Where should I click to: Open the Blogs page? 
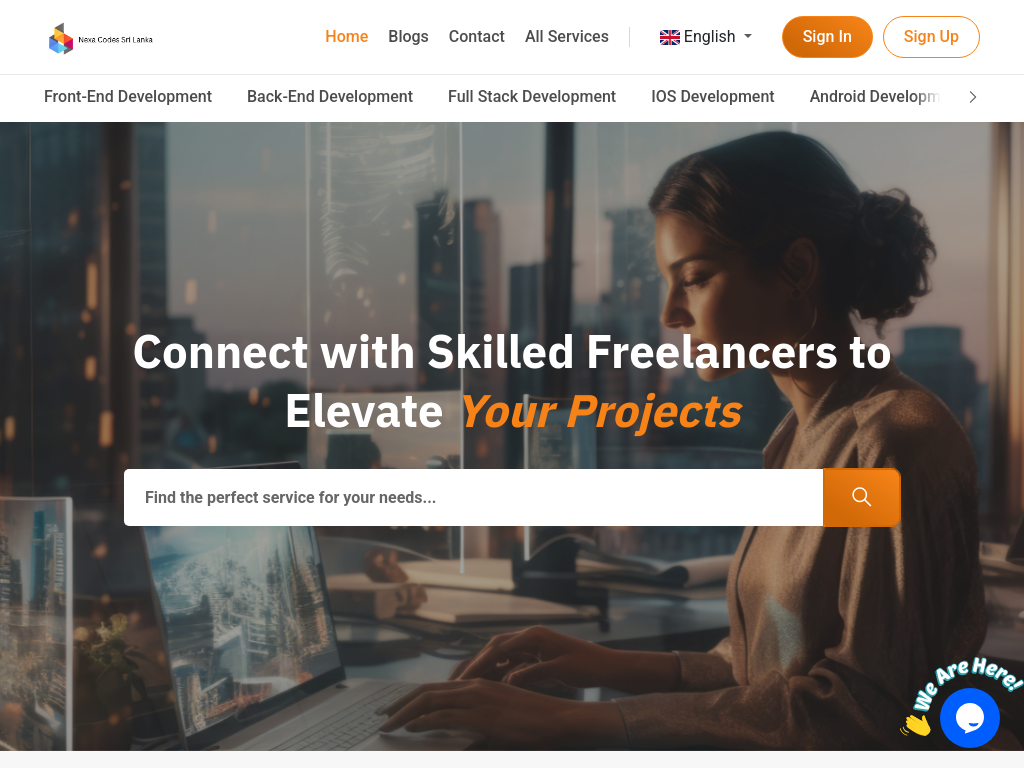tap(408, 37)
